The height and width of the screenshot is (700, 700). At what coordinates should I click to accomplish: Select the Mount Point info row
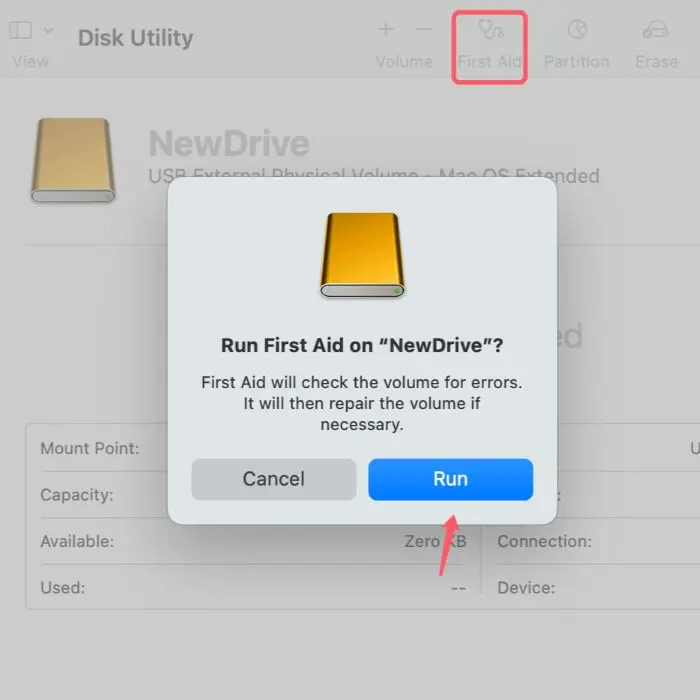coord(90,449)
